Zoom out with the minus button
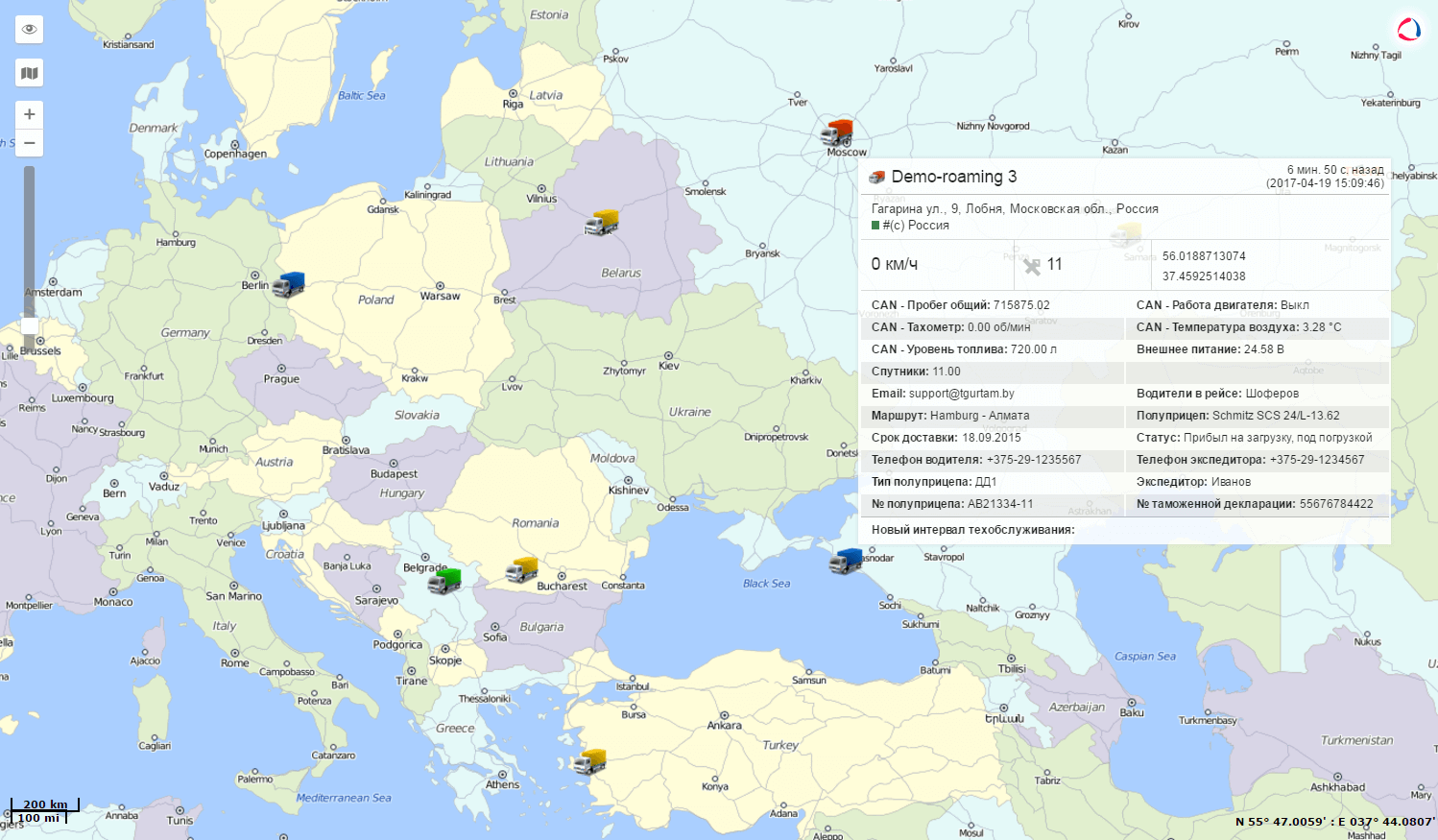Viewport: 1438px width, 840px height. pos(30,143)
